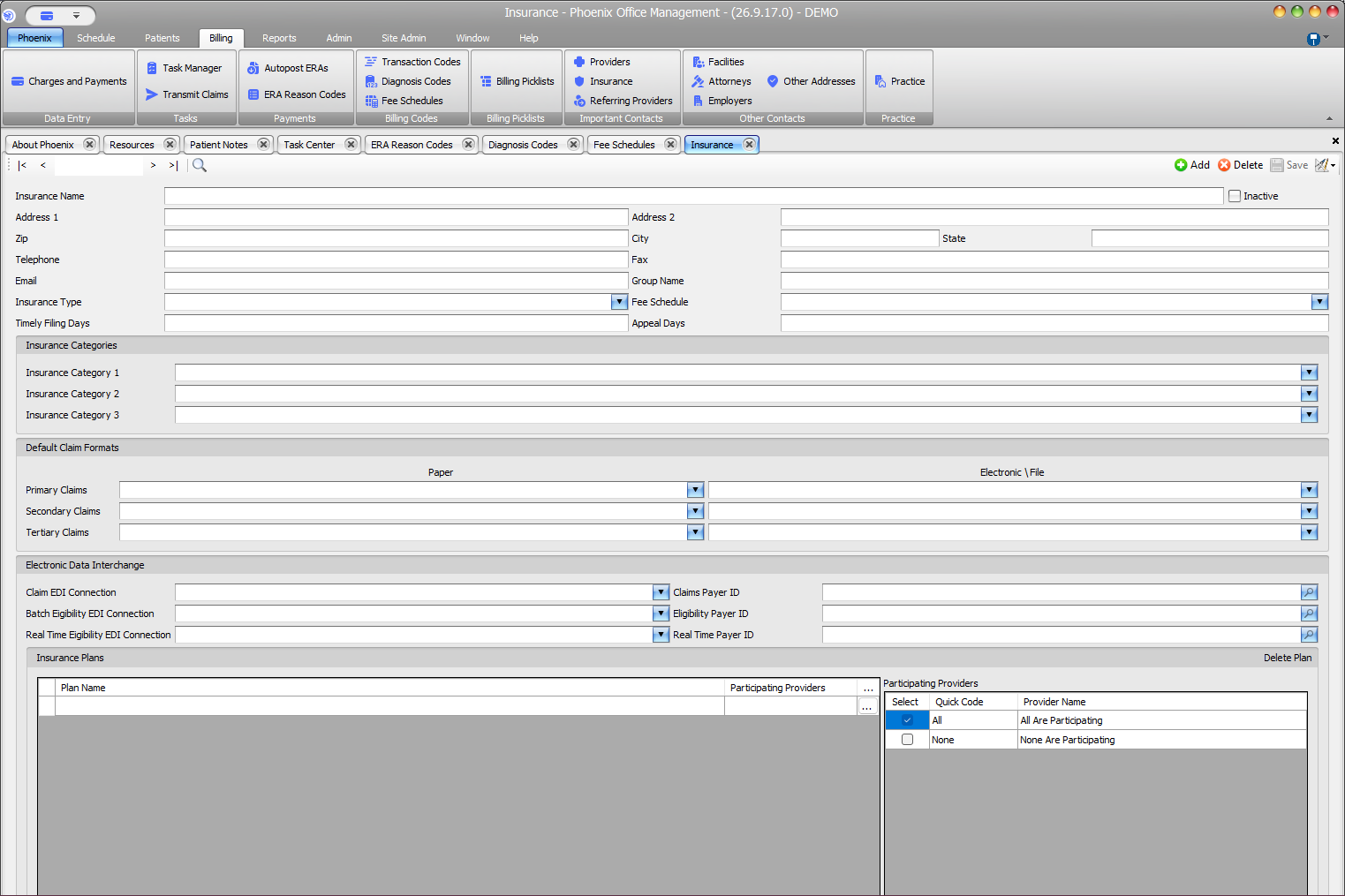
Task: Look up the Eligibility Payer ID
Action: click(1309, 614)
